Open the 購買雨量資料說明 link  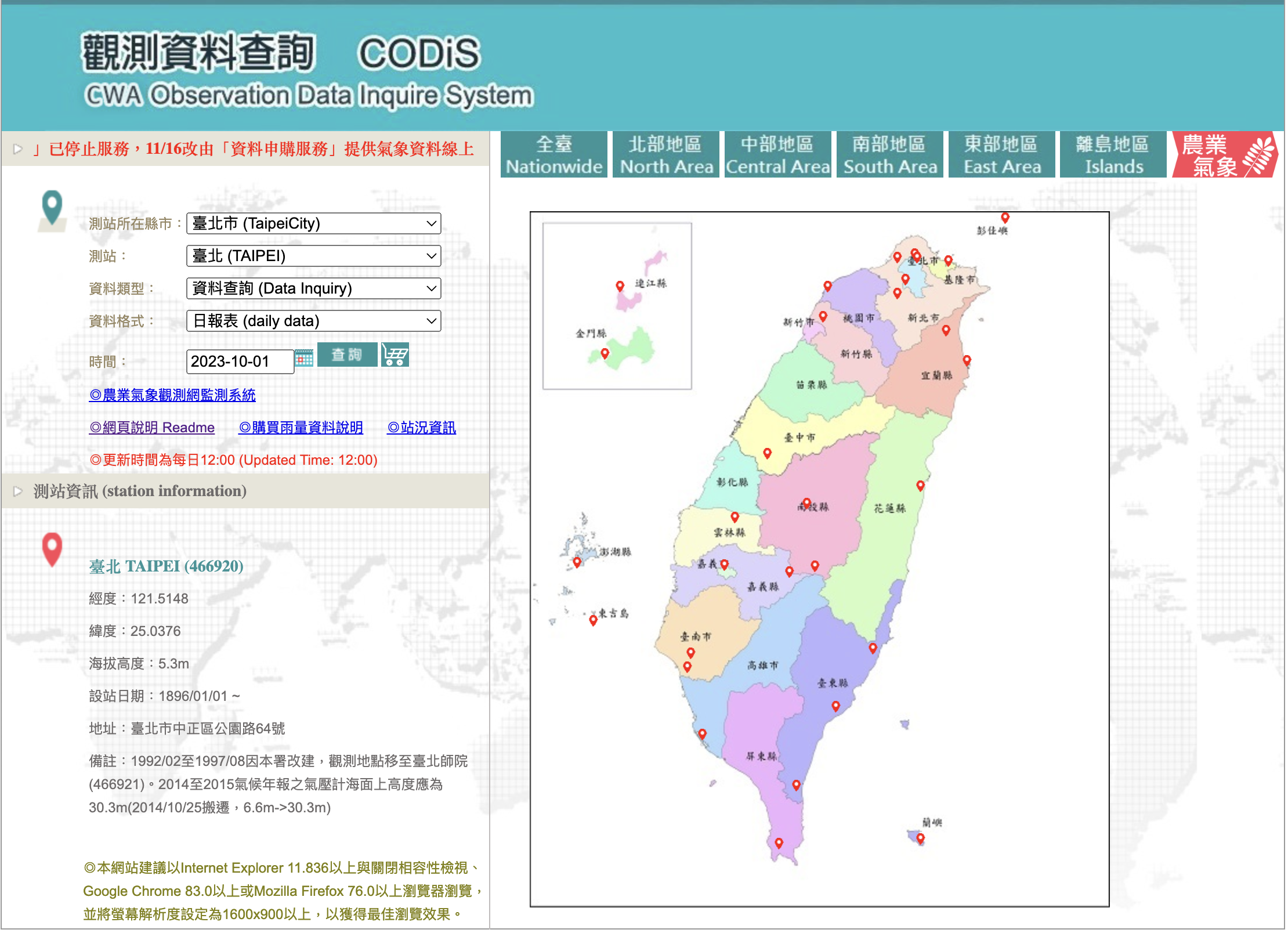pyautogui.click(x=301, y=428)
